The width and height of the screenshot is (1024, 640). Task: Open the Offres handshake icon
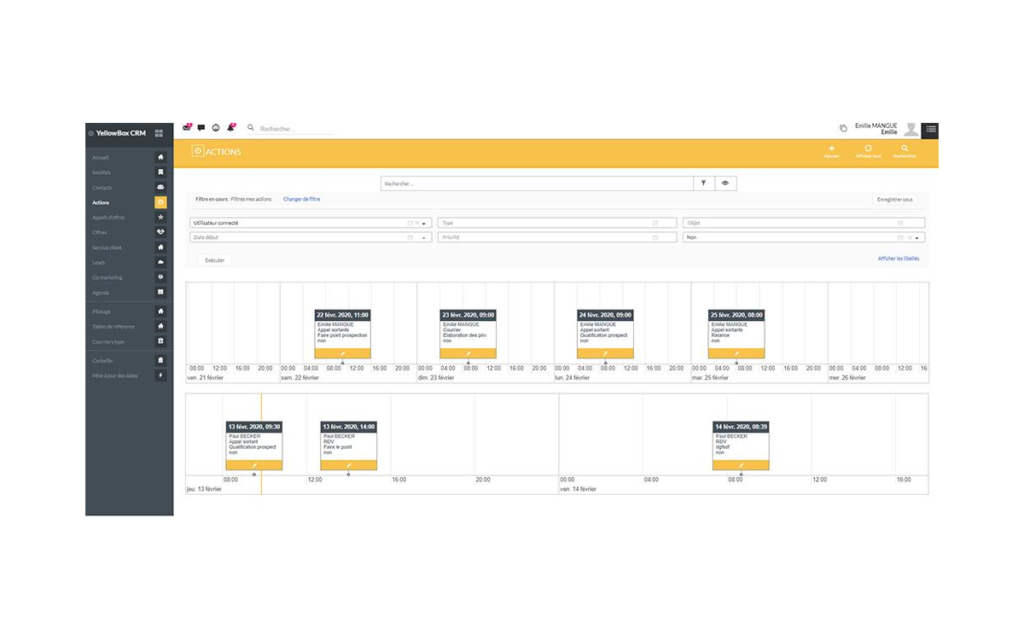tap(161, 232)
